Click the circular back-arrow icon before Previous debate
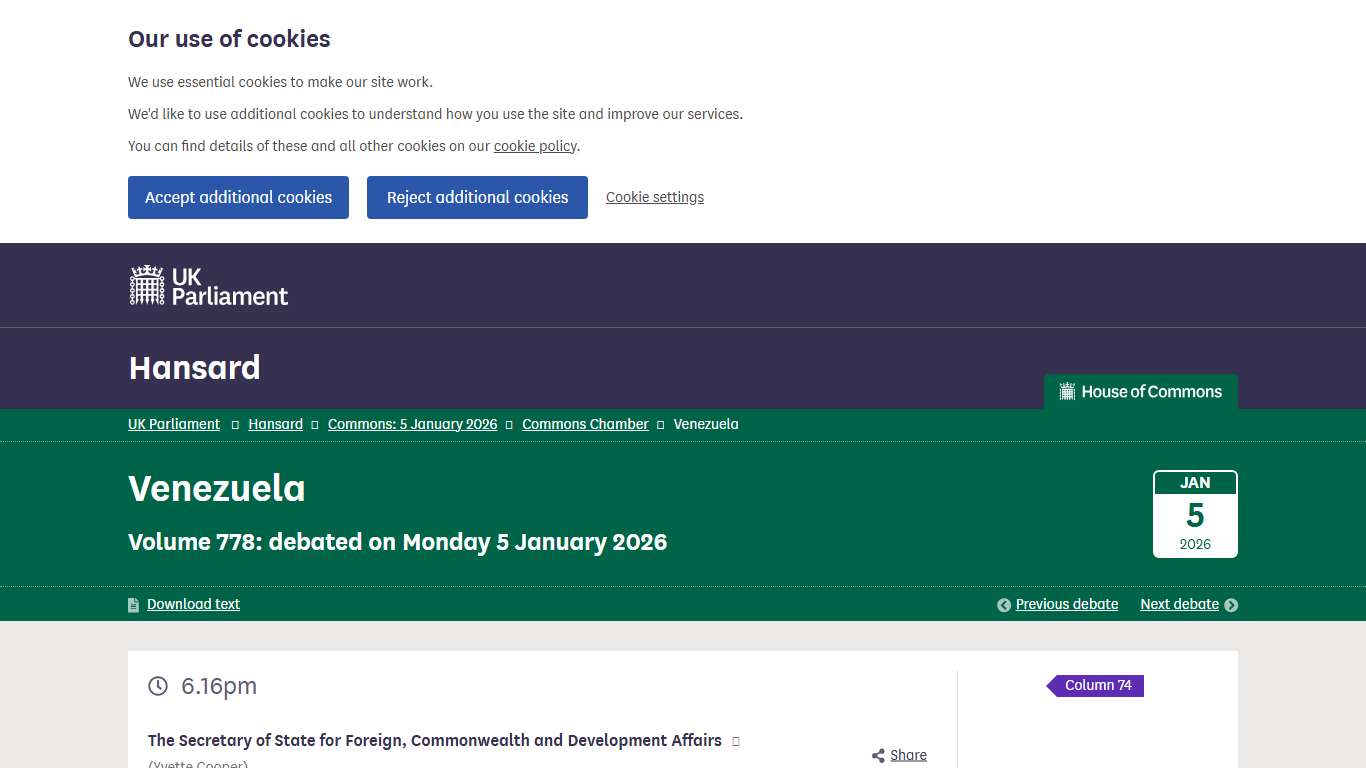1366x768 pixels. [1003, 605]
